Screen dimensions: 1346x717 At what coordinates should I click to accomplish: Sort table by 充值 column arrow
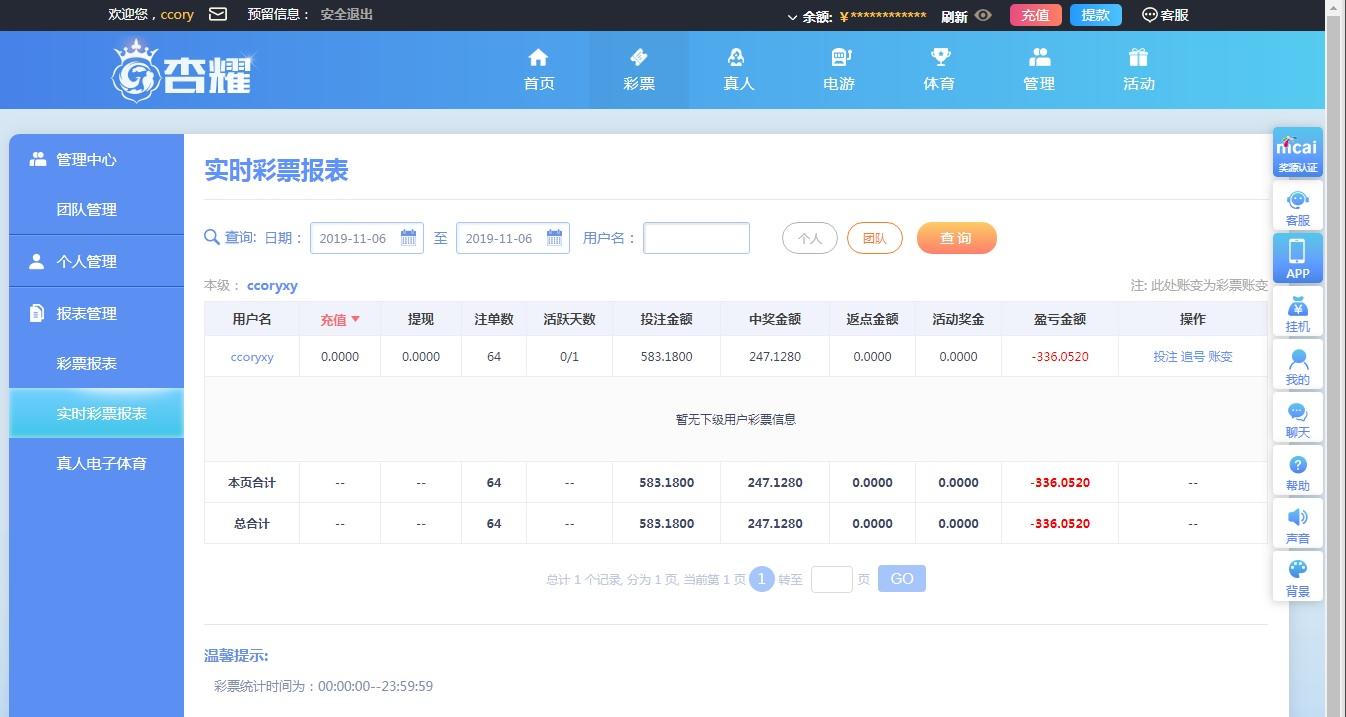(355, 319)
